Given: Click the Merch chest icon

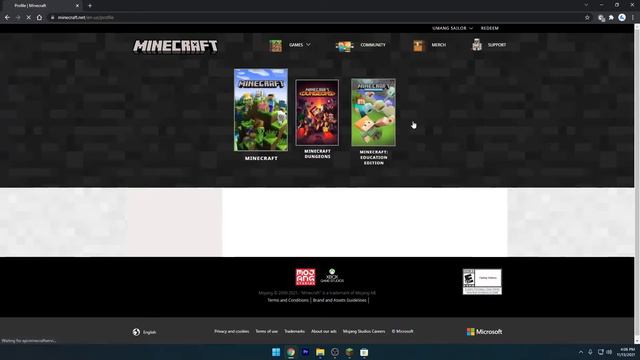Looking at the screenshot, I should click(x=418, y=46).
